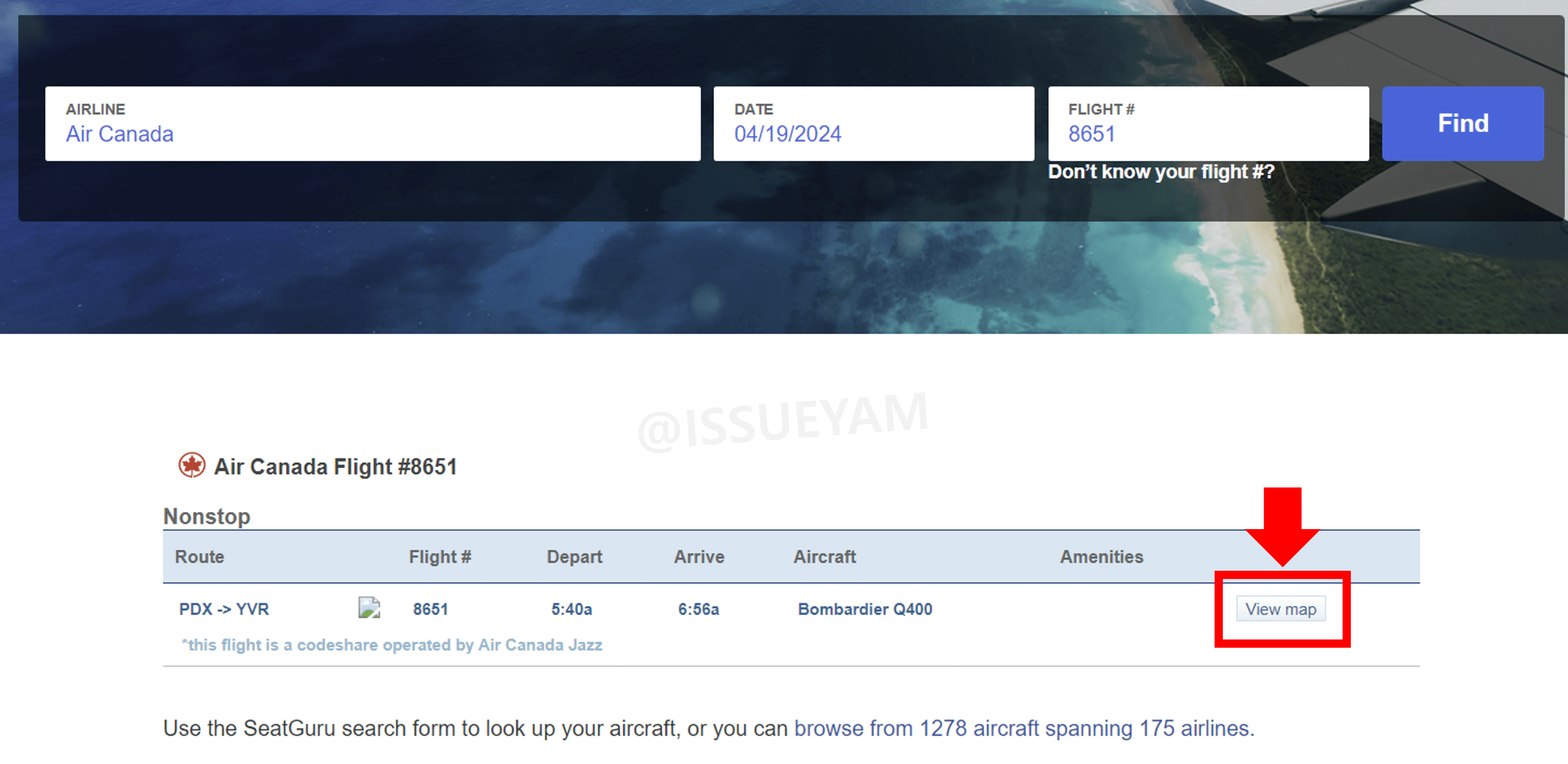This screenshot has height=764, width=1568.
Task: Open the Airline field showing Air Canada
Action: (373, 124)
